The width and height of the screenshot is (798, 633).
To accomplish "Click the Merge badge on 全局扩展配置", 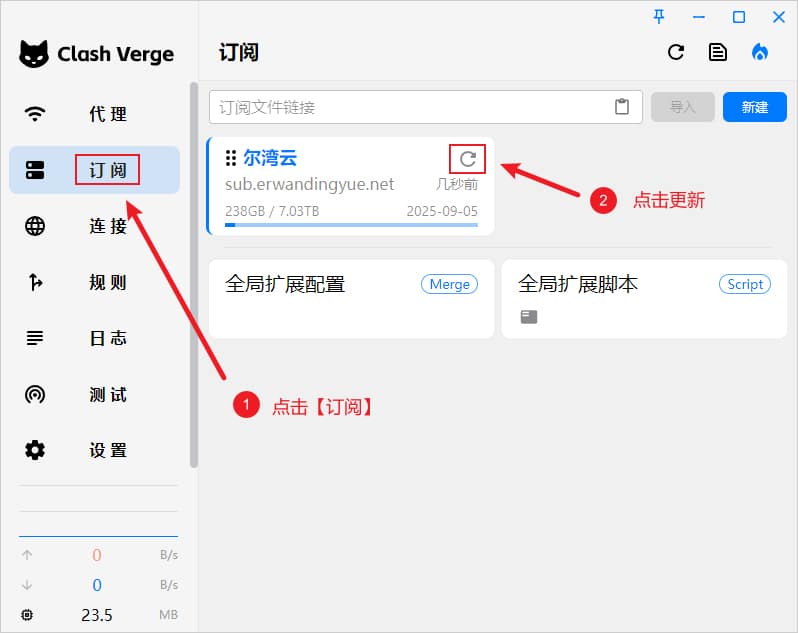I will pos(449,284).
